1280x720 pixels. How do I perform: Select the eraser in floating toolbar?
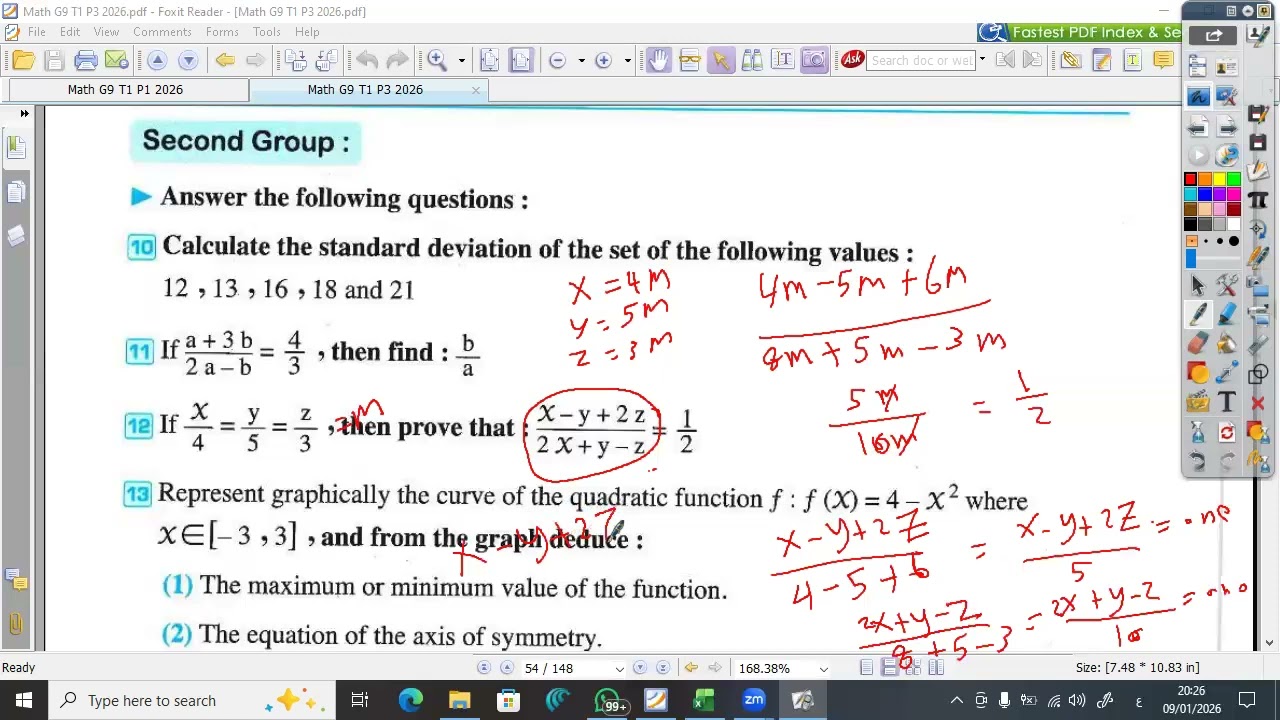(x=1197, y=343)
